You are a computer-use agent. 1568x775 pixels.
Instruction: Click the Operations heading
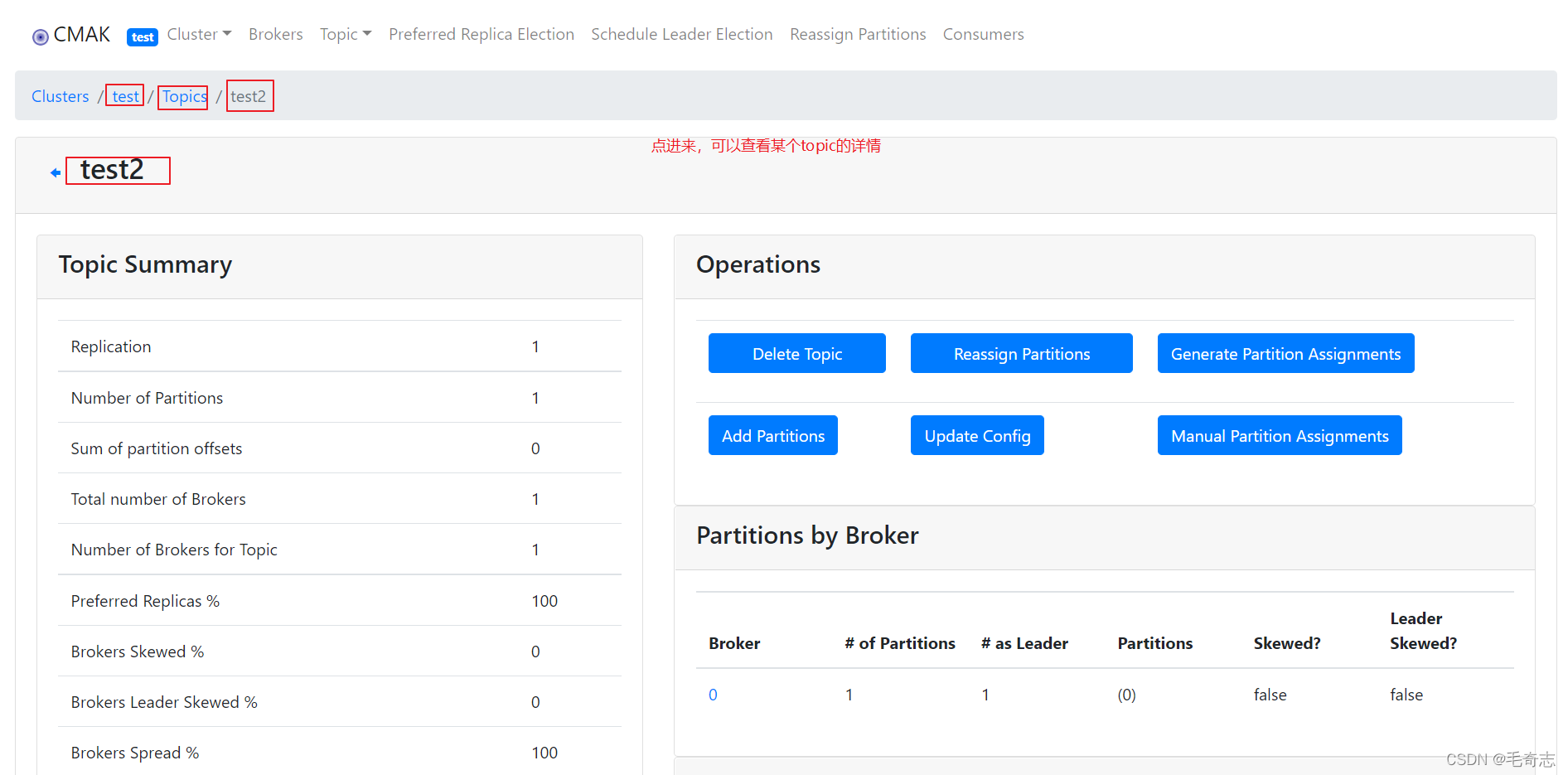(x=758, y=264)
